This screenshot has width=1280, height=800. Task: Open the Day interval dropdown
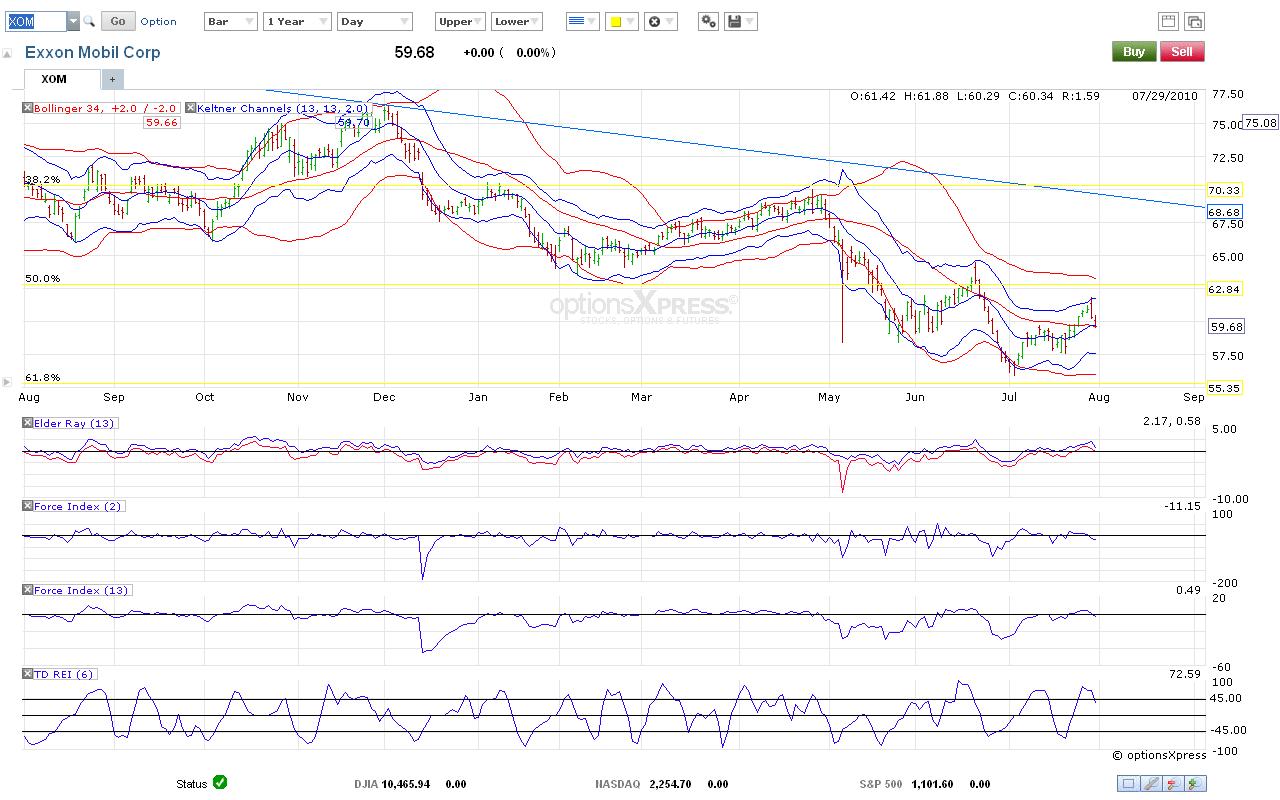pos(375,21)
